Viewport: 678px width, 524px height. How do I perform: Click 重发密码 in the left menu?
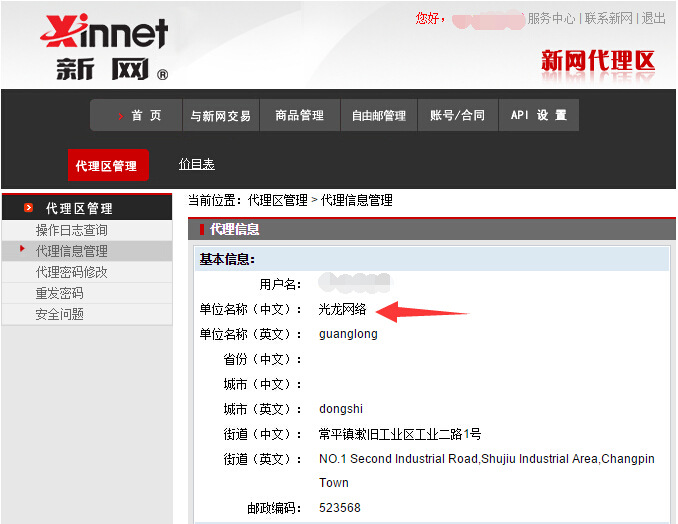[x=60, y=293]
